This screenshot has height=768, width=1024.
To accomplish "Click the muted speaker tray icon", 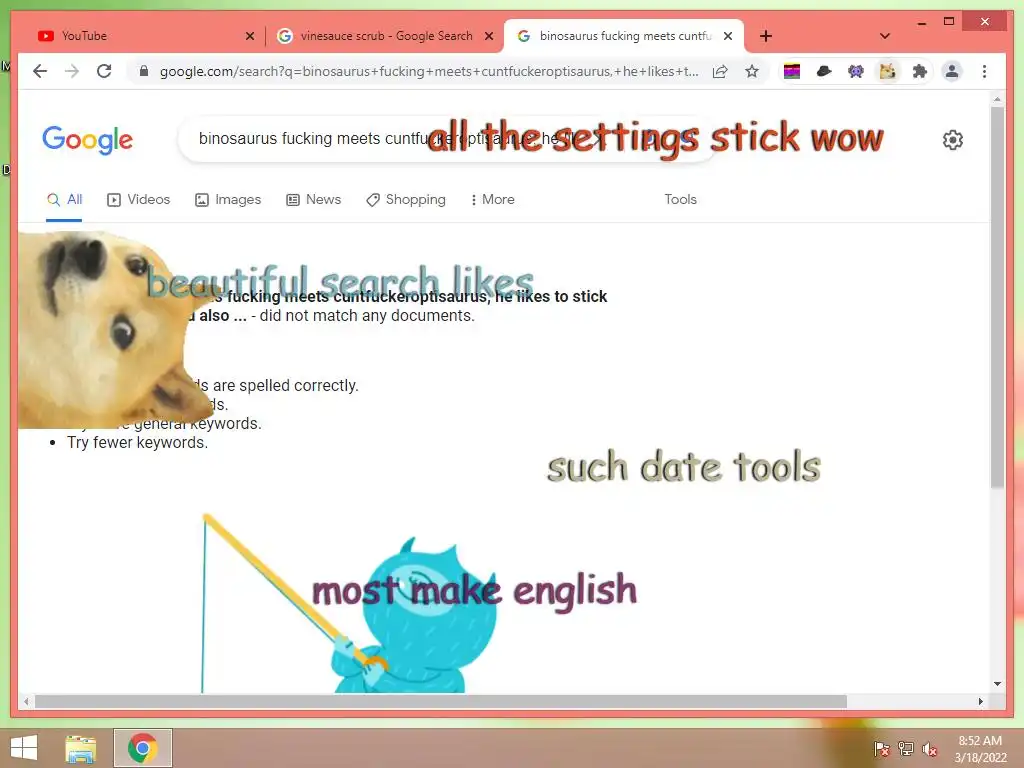I will point(930,749).
